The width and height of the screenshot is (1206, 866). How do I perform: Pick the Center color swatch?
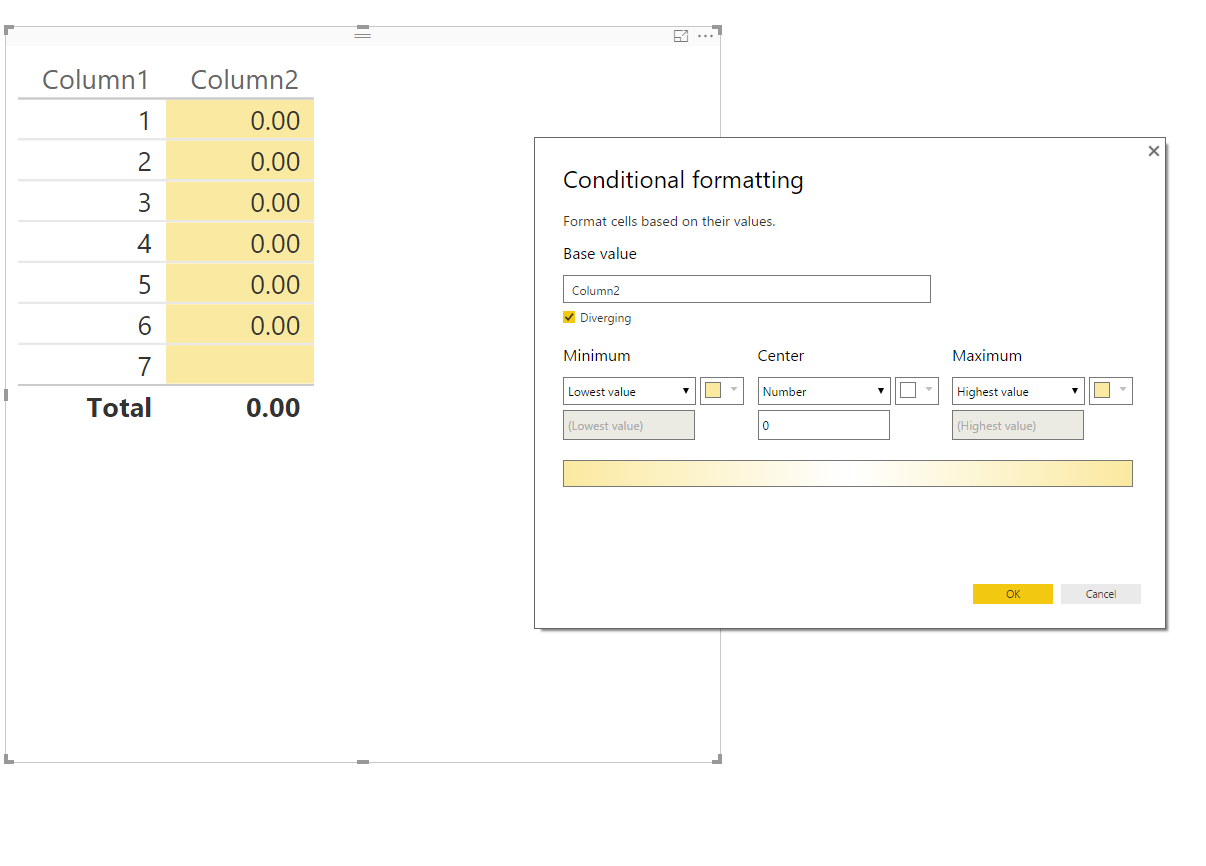coord(917,391)
